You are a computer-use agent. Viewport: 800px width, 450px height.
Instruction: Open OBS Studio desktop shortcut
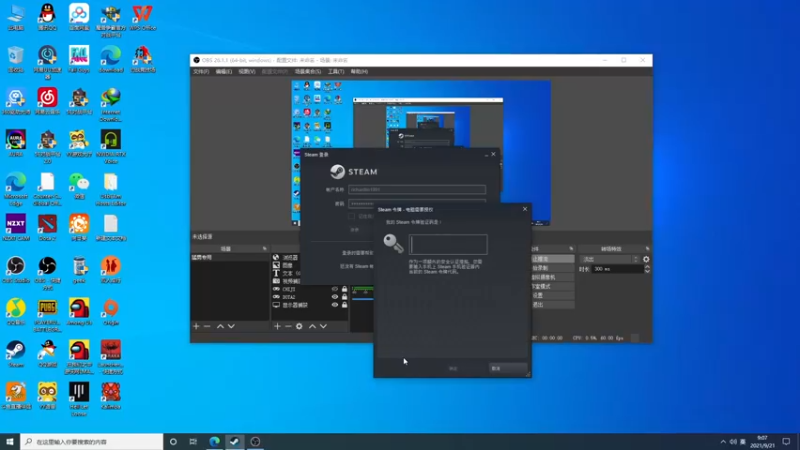16,269
